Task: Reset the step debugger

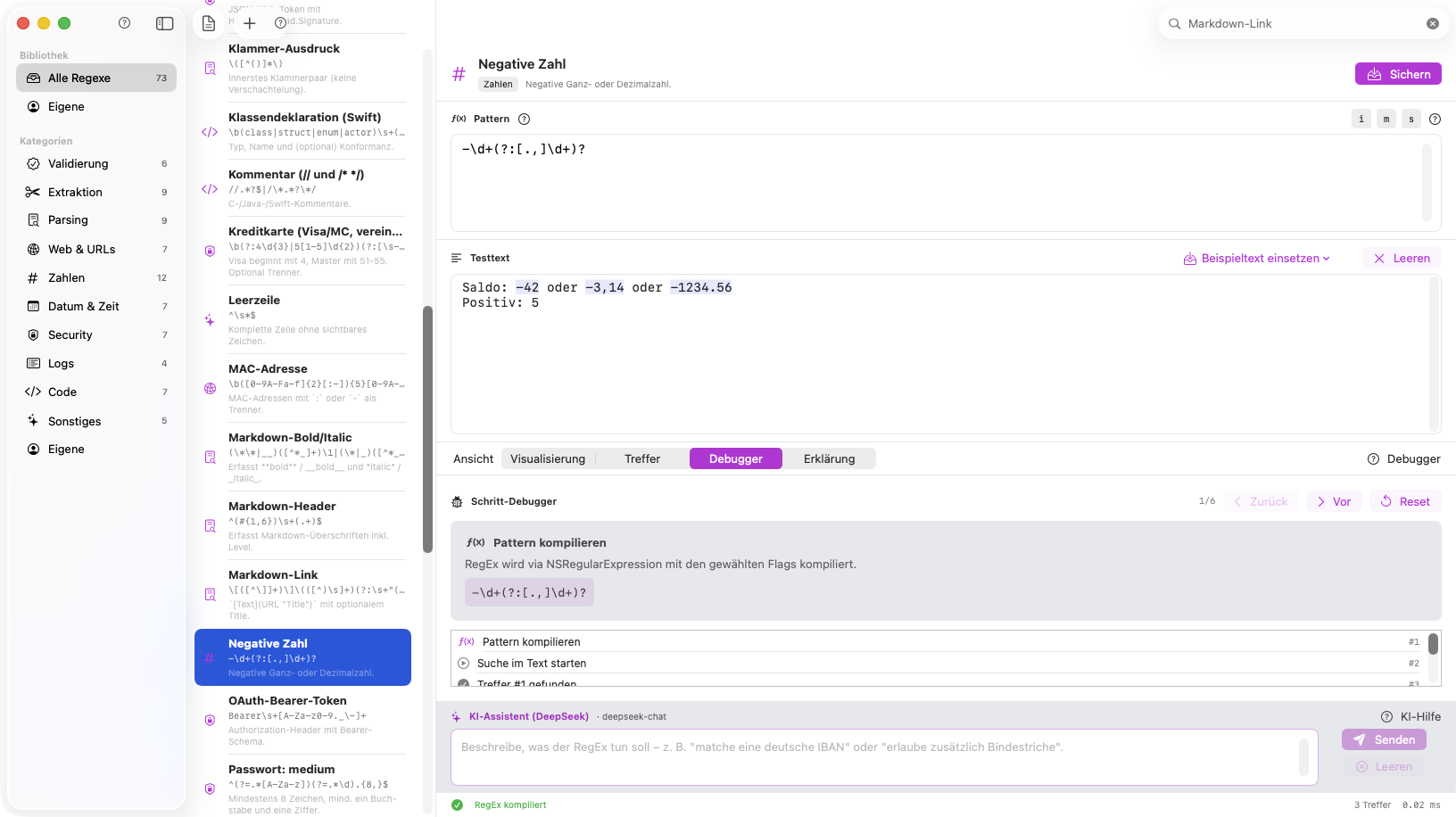Action: (1405, 501)
